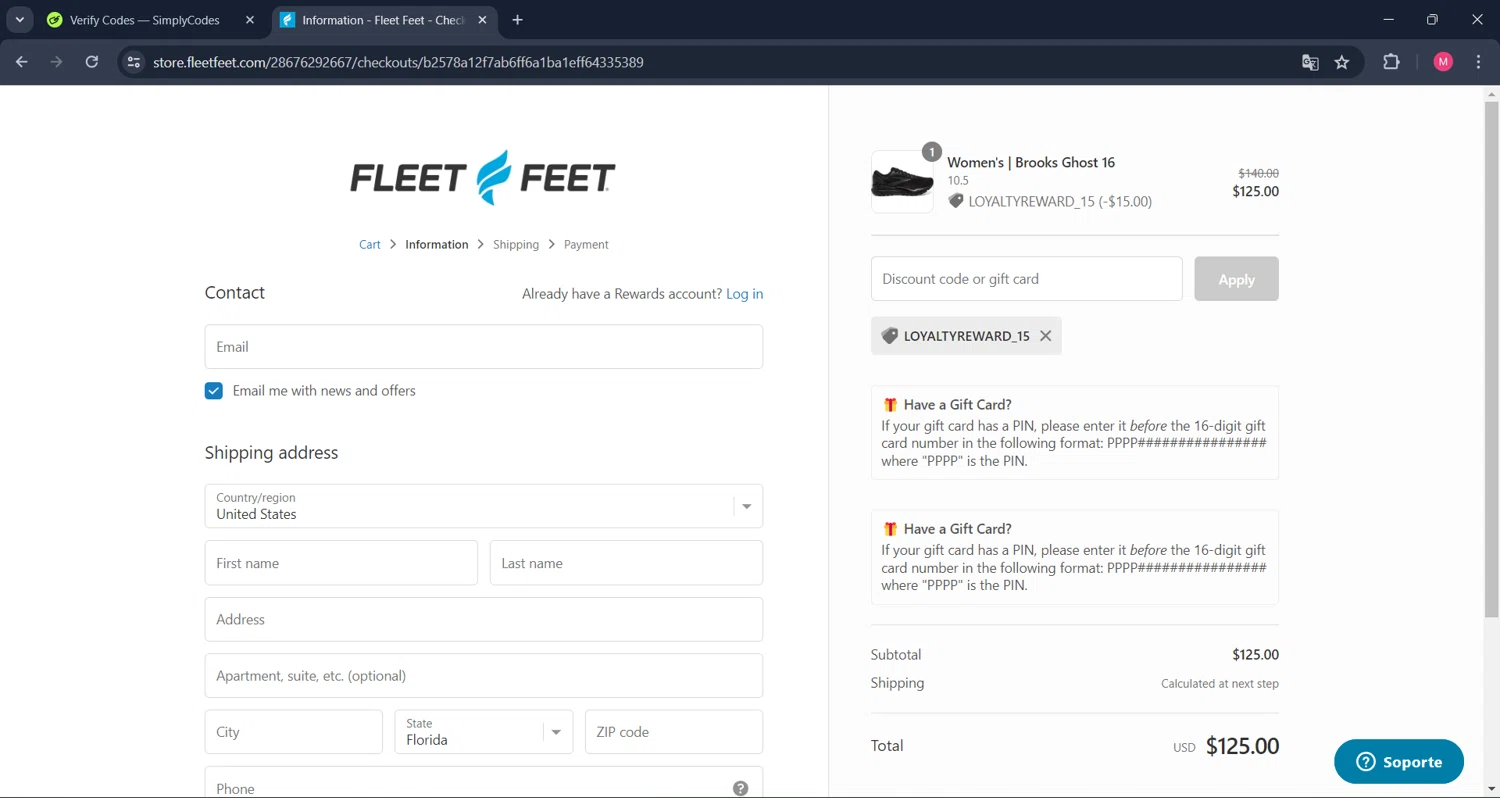Uncheck Email me with news and offers
The image size is (1500, 798).
[x=214, y=391]
